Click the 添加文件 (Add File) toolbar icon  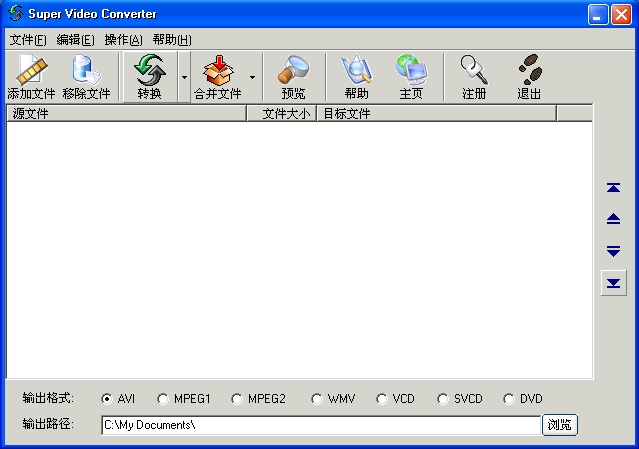click(x=31, y=77)
